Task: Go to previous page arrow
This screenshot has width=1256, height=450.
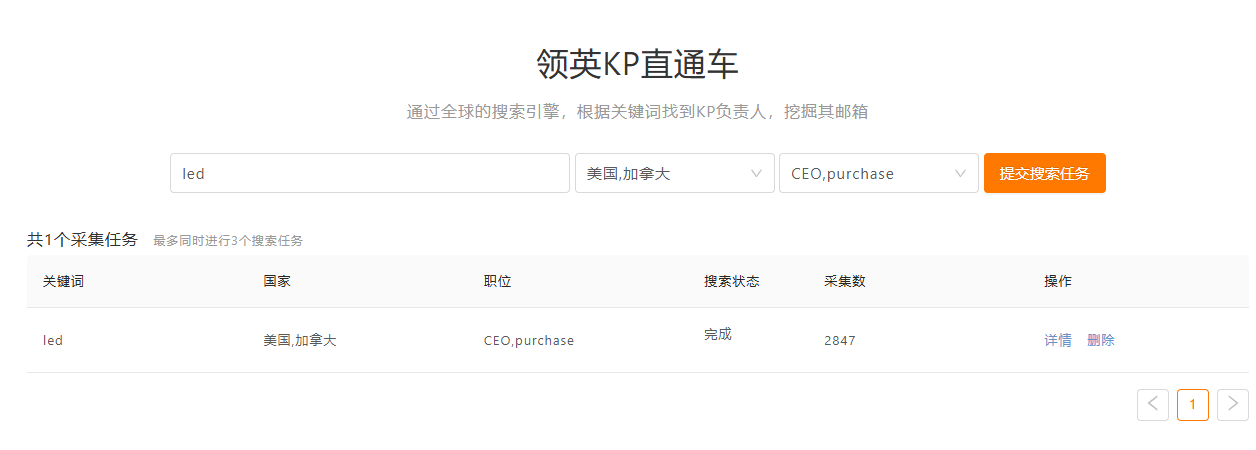Action: click(x=1153, y=404)
